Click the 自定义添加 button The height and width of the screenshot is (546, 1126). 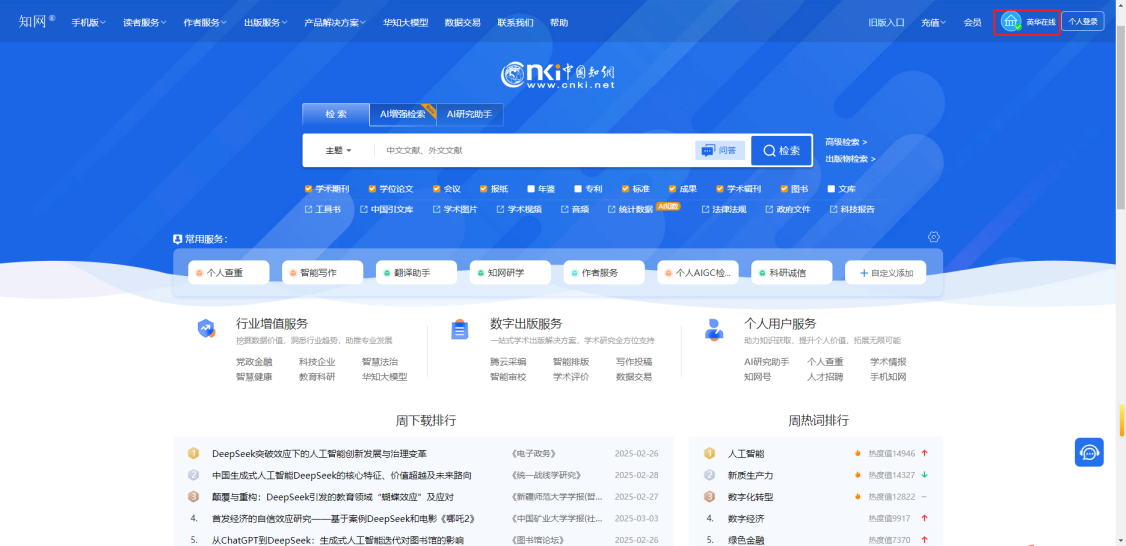tap(885, 272)
